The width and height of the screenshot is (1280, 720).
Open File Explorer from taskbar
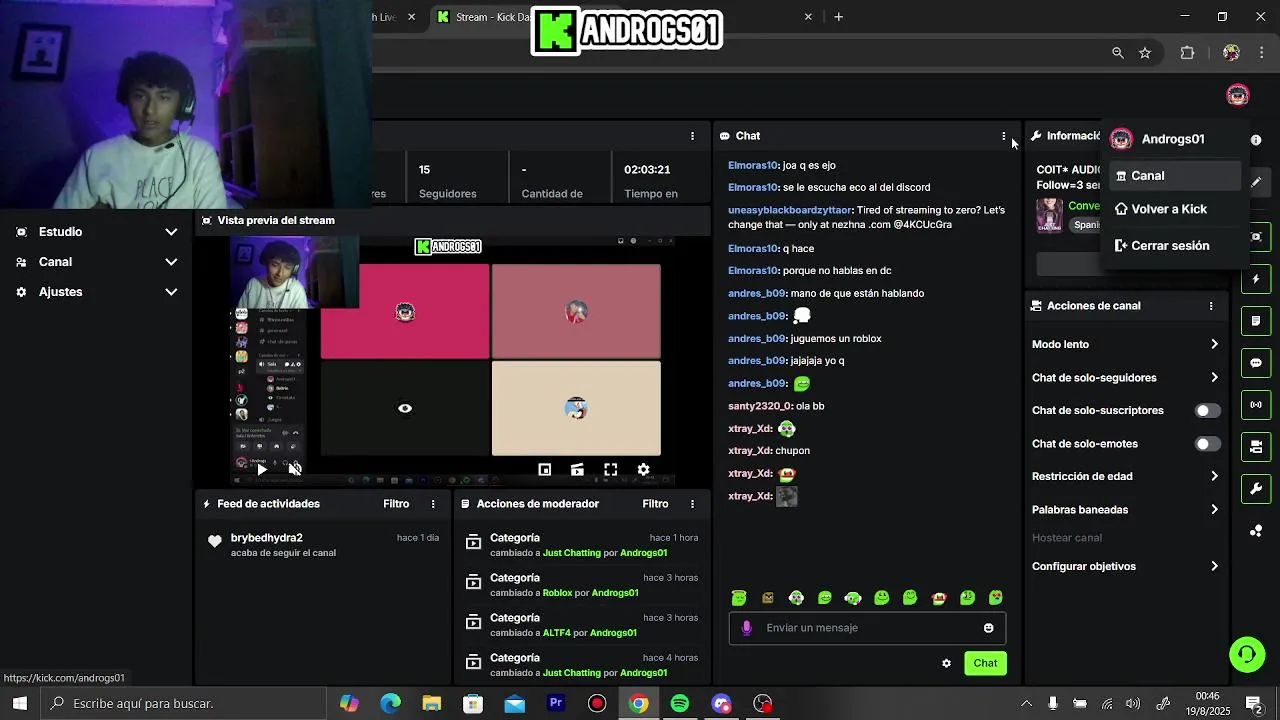click(x=432, y=704)
